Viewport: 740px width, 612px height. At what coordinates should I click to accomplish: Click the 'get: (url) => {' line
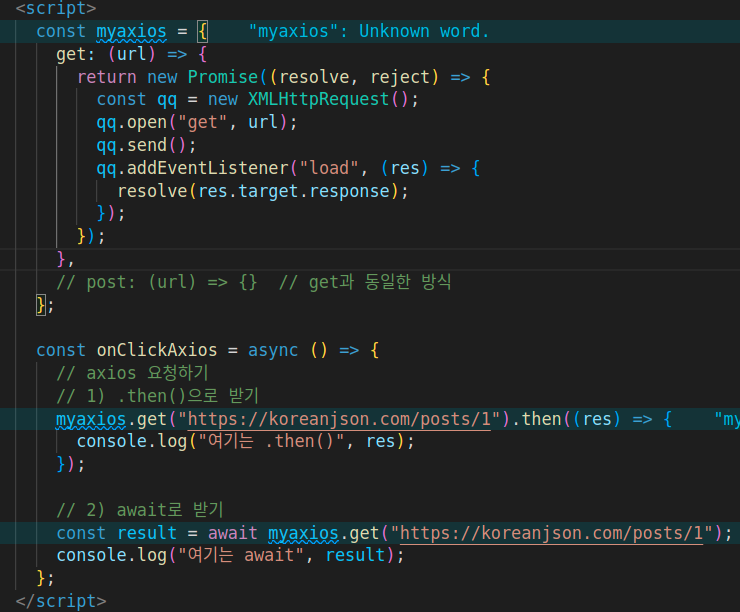coord(131,54)
